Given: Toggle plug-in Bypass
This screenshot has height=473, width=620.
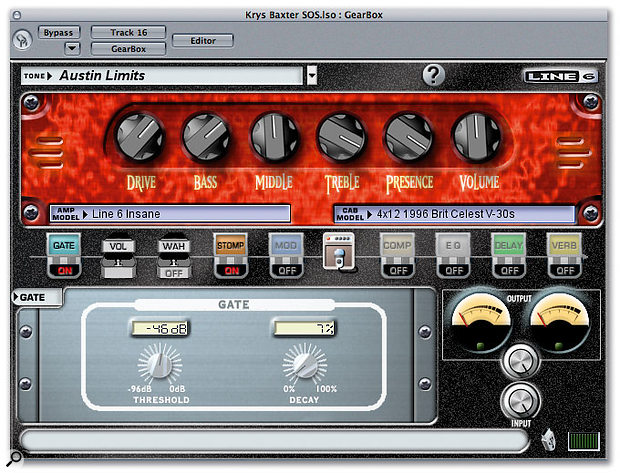Looking at the screenshot, I should pyautogui.click(x=59, y=32).
